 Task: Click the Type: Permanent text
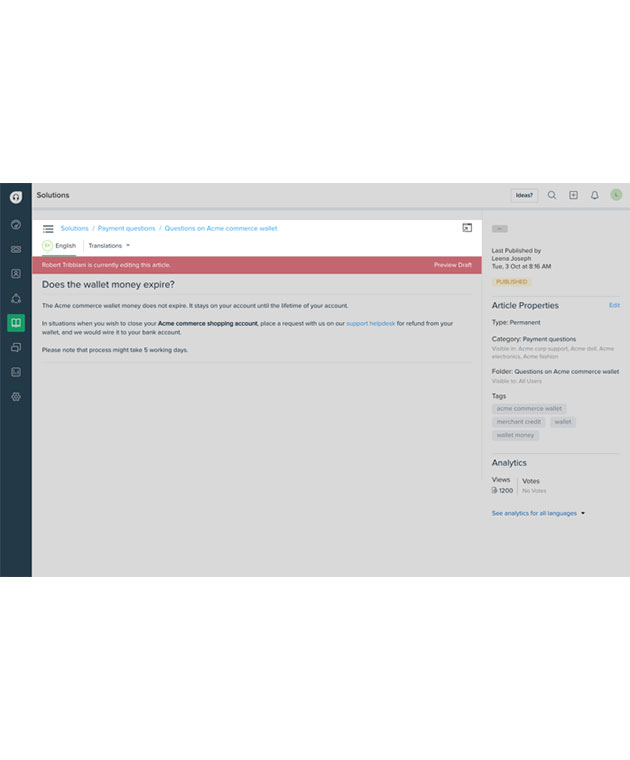click(516, 322)
